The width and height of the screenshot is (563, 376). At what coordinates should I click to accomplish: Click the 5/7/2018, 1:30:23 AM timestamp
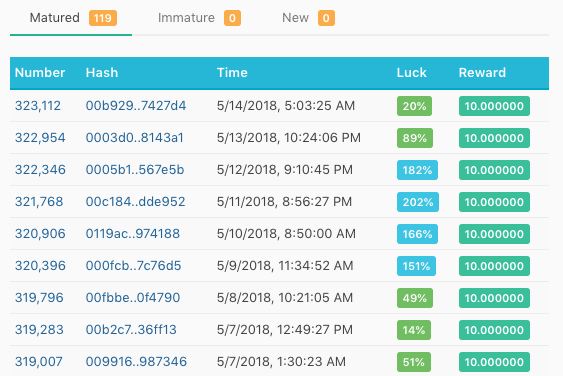[x=281, y=362]
